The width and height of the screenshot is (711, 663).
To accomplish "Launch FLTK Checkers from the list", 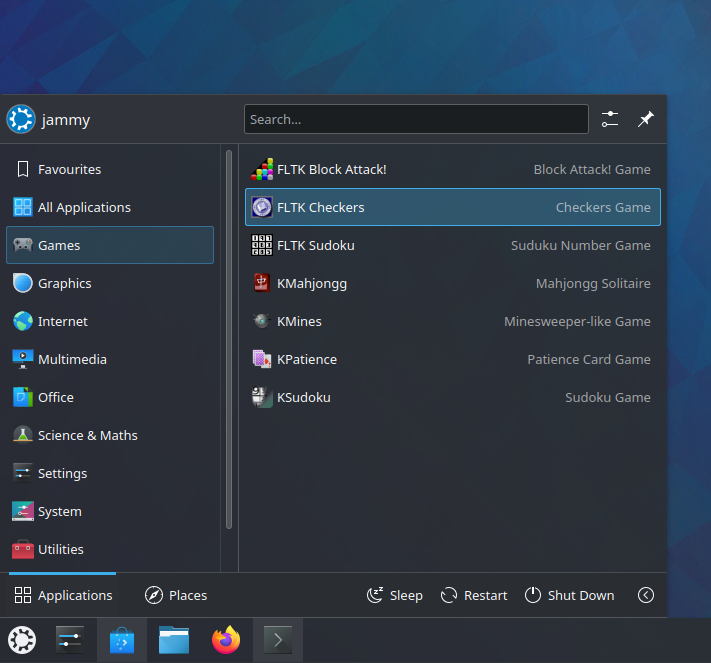I will pyautogui.click(x=453, y=207).
